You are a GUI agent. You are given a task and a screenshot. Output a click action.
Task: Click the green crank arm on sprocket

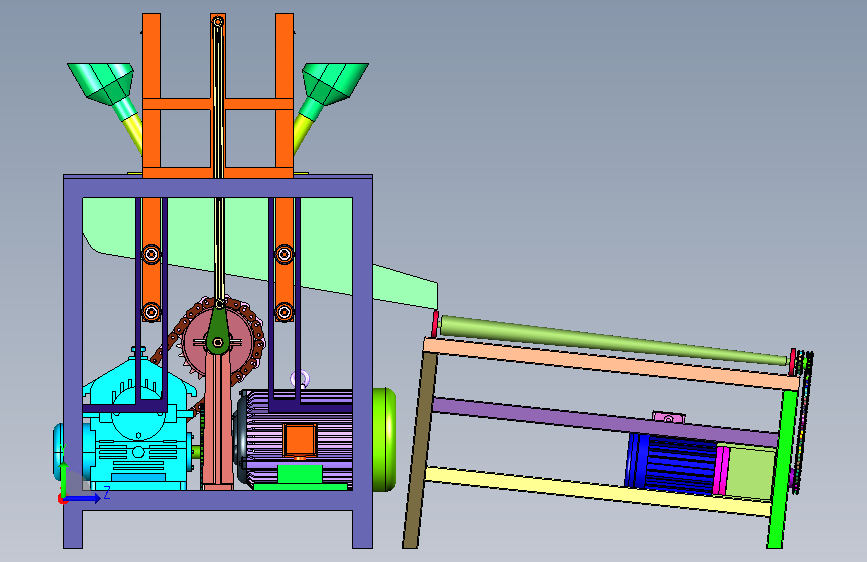coord(218,330)
